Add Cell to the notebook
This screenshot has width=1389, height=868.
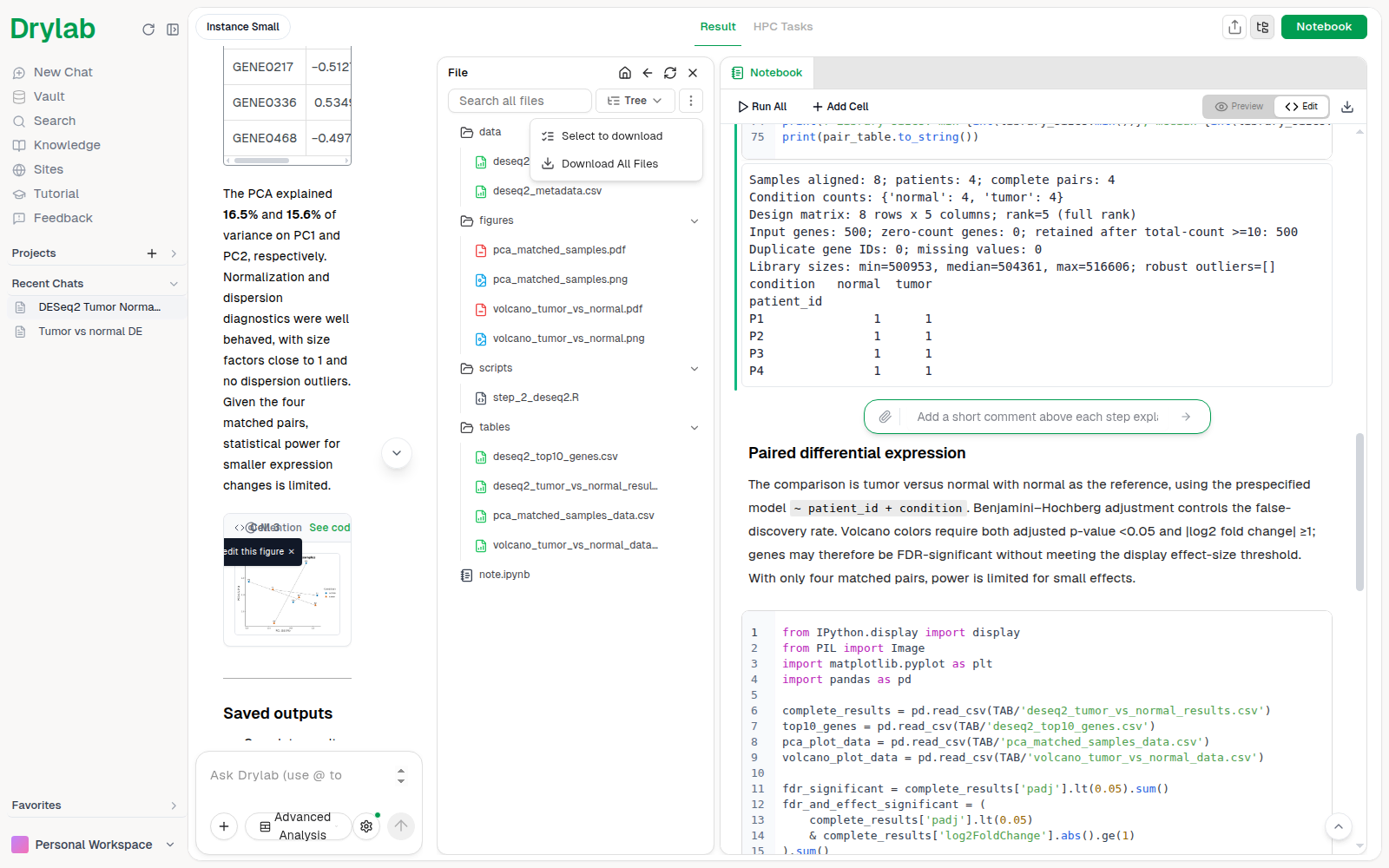click(840, 107)
